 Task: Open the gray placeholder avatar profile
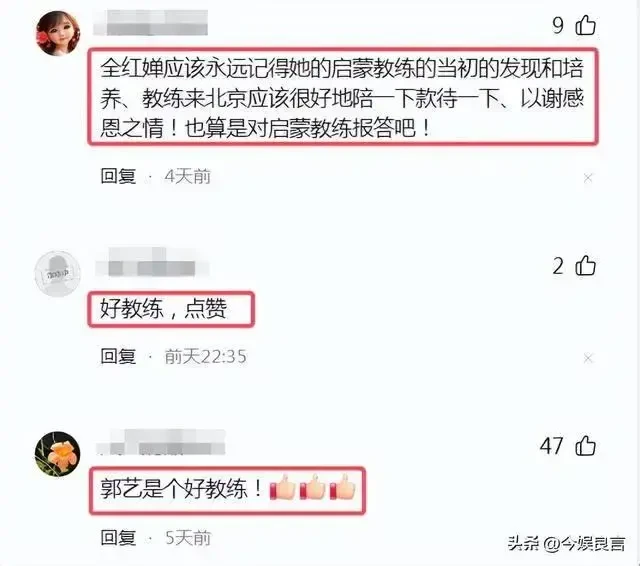coord(57,273)
